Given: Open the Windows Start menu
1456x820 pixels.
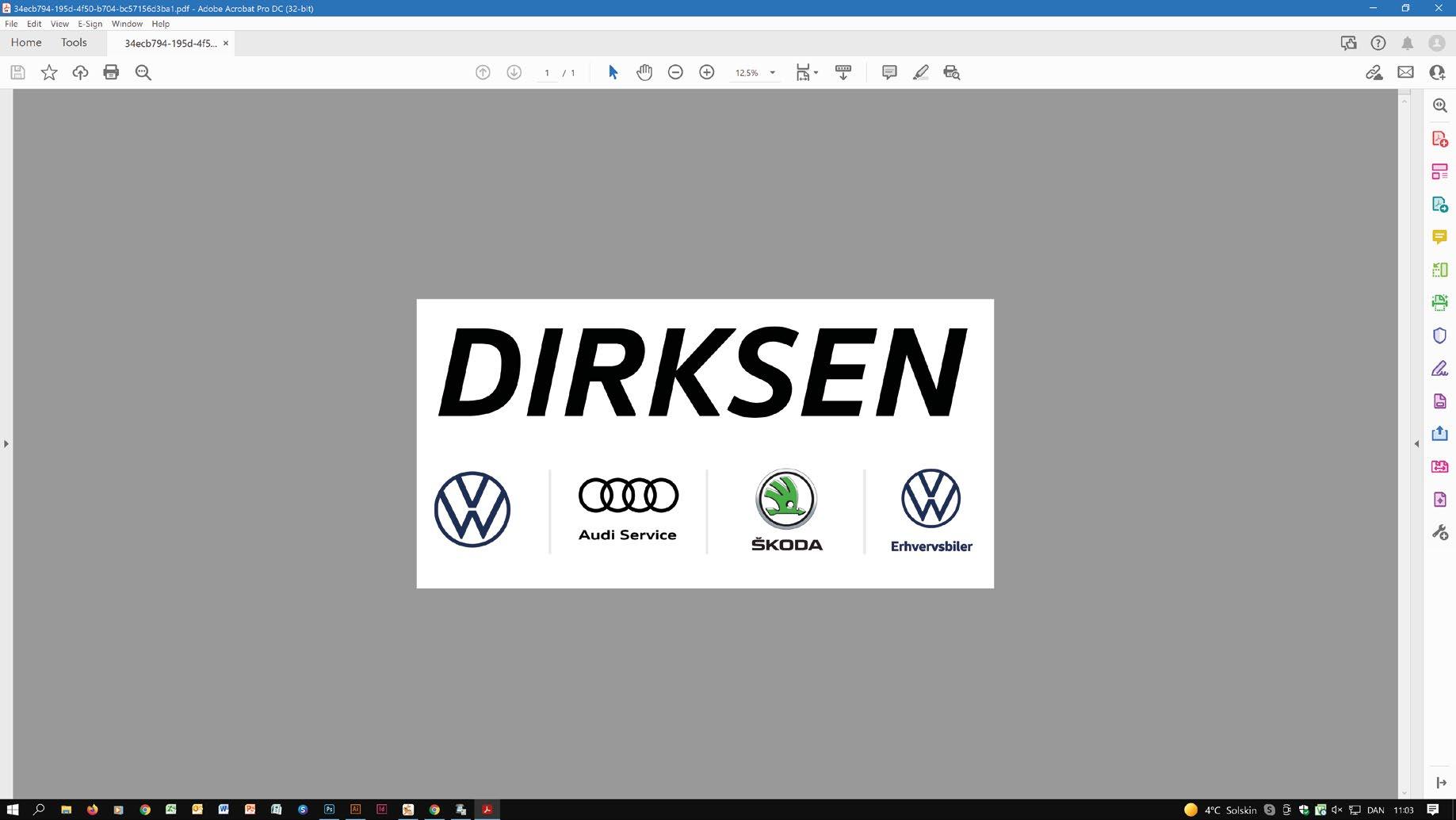Looking at the screenshot, I should pos(13,810).
